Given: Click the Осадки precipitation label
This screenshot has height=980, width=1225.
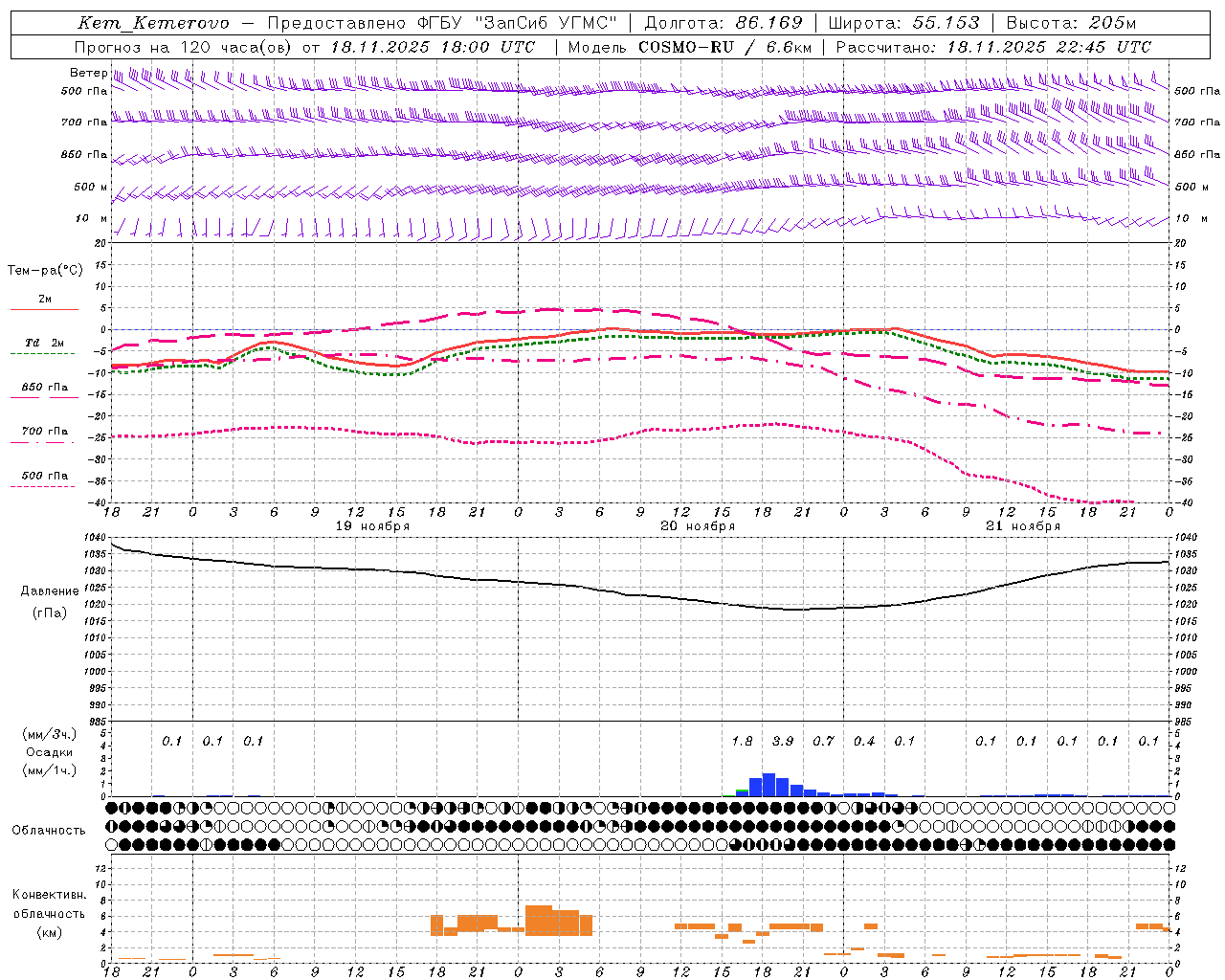Looking at the screenshot, I should click(x=50, y=752).
